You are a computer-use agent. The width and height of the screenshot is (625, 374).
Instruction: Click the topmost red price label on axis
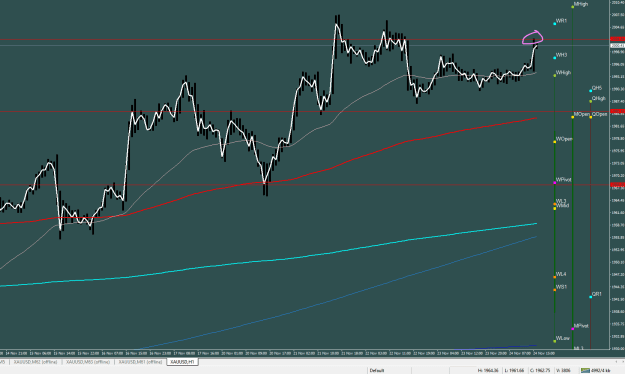(617, 39)
